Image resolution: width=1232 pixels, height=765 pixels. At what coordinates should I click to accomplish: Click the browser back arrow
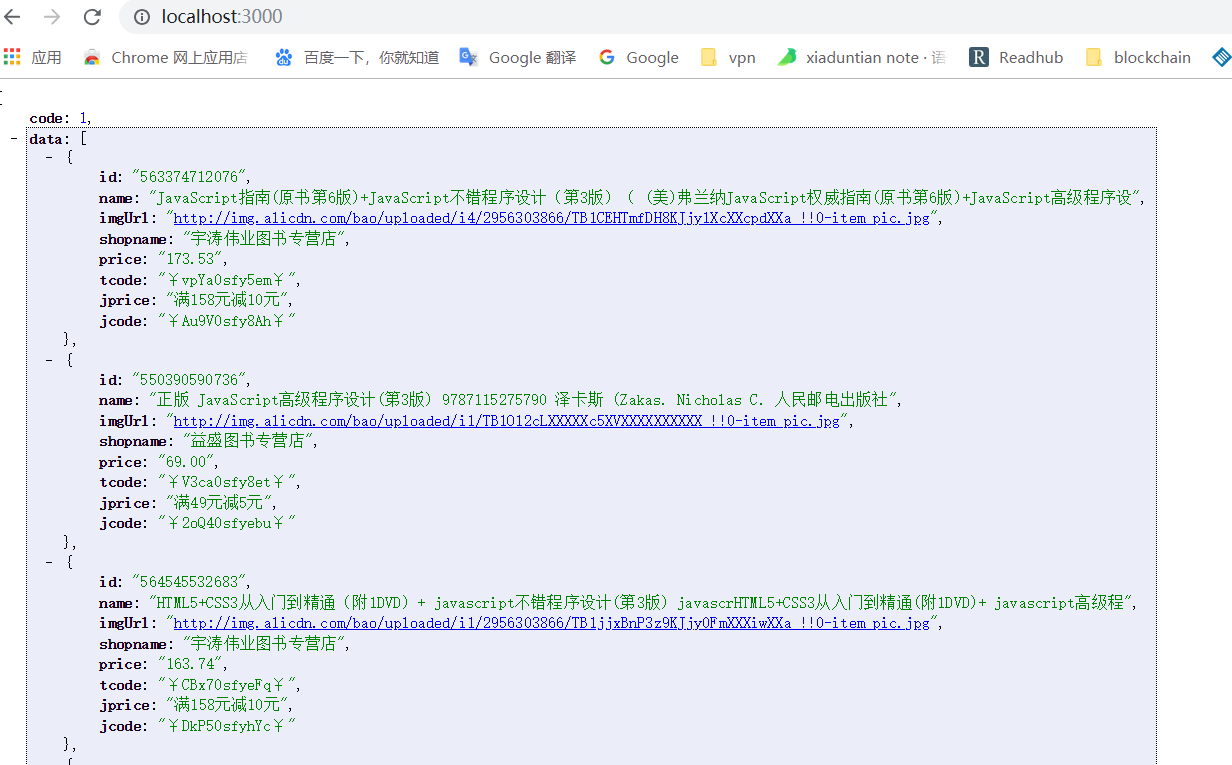click(13, 17)
